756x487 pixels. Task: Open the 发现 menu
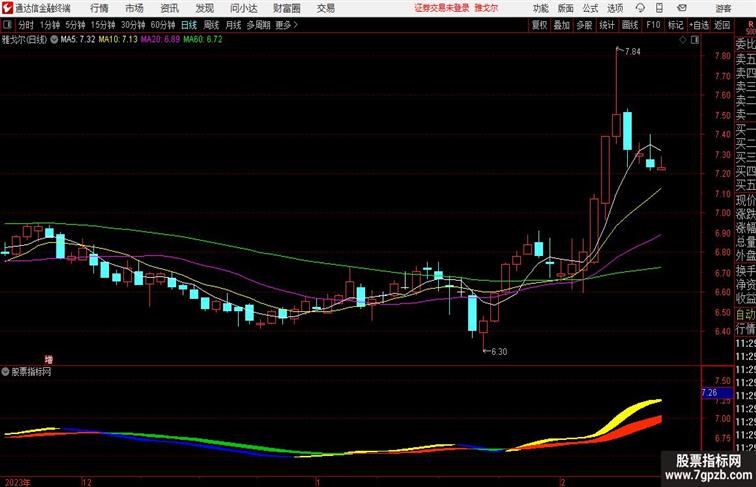204,8
